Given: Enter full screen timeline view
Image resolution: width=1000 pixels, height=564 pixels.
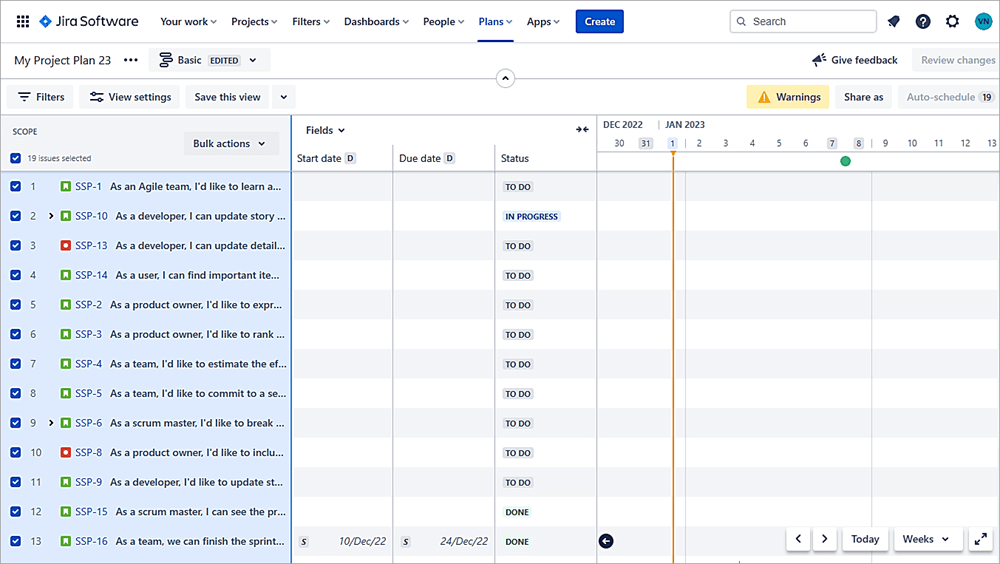Looking at the screenshot, I should [980, 539].
